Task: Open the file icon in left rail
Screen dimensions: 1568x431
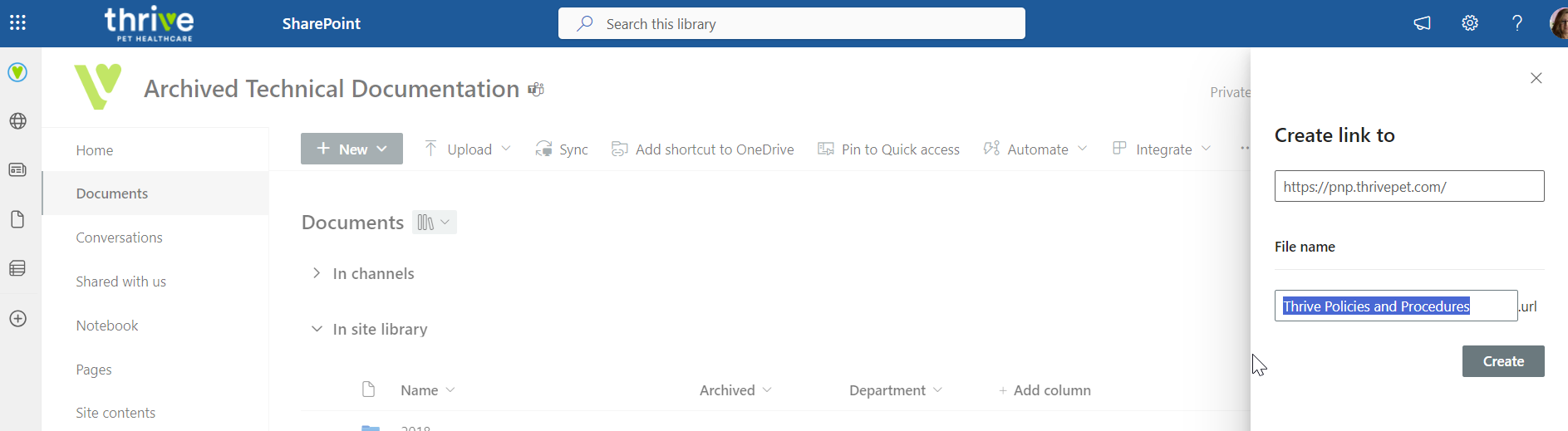Action: coord(17,219)
